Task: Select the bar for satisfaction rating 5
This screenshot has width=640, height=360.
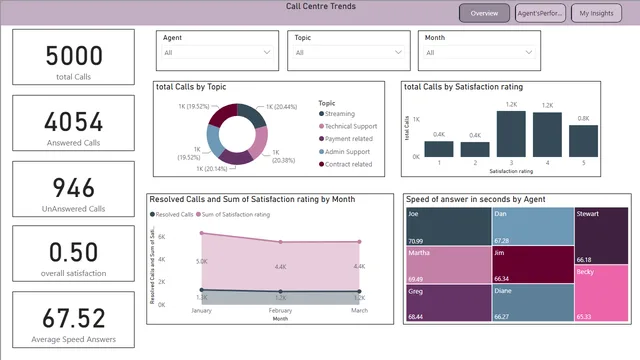Action: click(583, 141)
